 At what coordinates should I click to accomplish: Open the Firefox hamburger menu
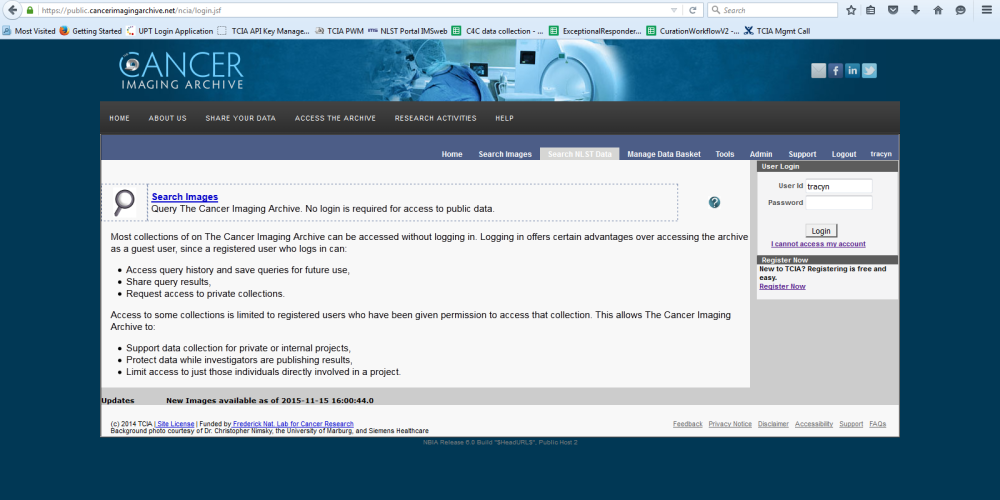(987, 10)
